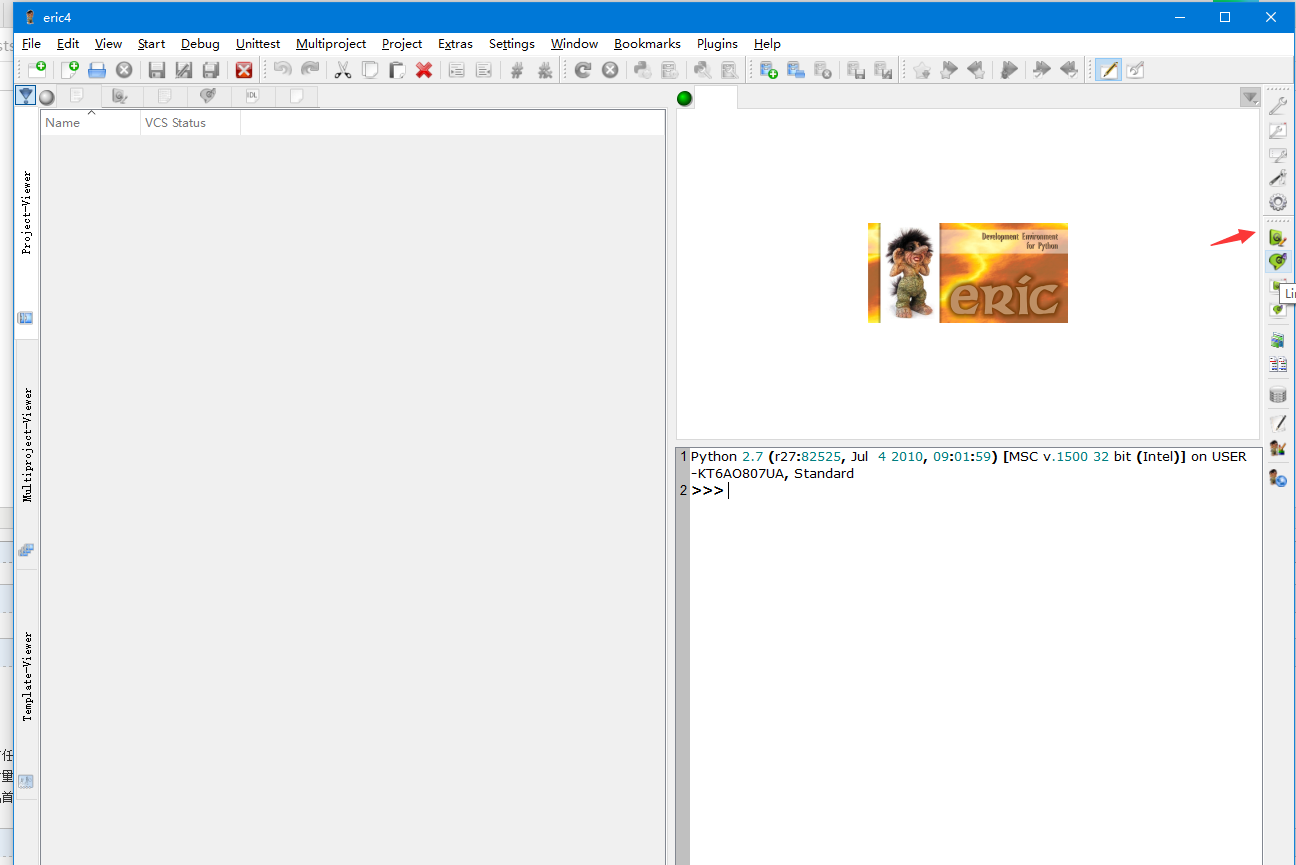
Task: Select the blank editor tab
Action: [716, 97]
